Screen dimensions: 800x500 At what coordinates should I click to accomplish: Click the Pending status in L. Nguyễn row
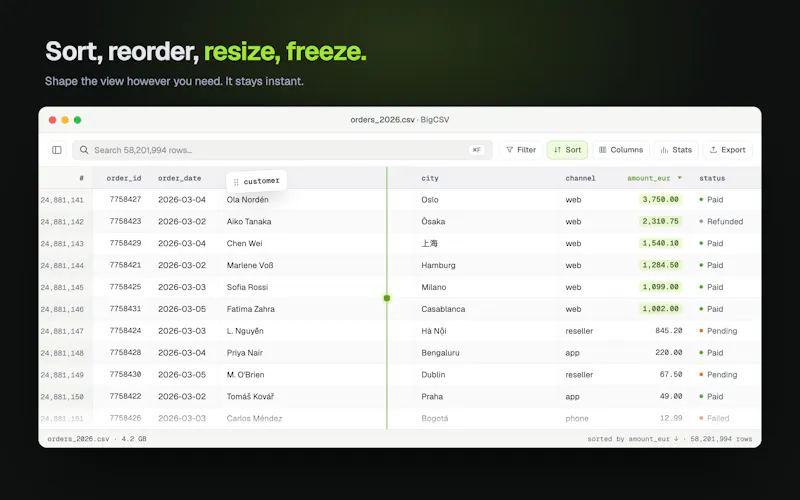coord(718,331)
